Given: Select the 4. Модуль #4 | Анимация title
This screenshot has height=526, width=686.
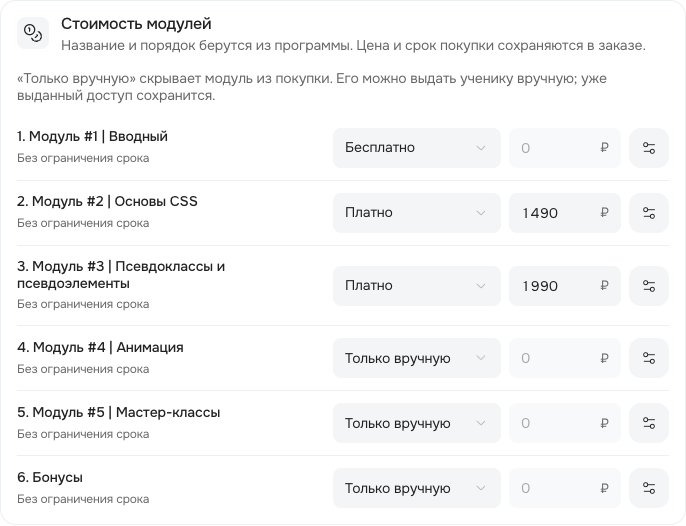Looking at the screenshot, I should 100,347.
